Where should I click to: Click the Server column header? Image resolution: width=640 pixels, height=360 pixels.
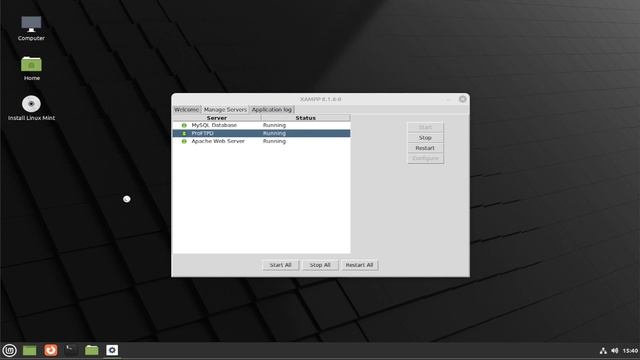217,118
